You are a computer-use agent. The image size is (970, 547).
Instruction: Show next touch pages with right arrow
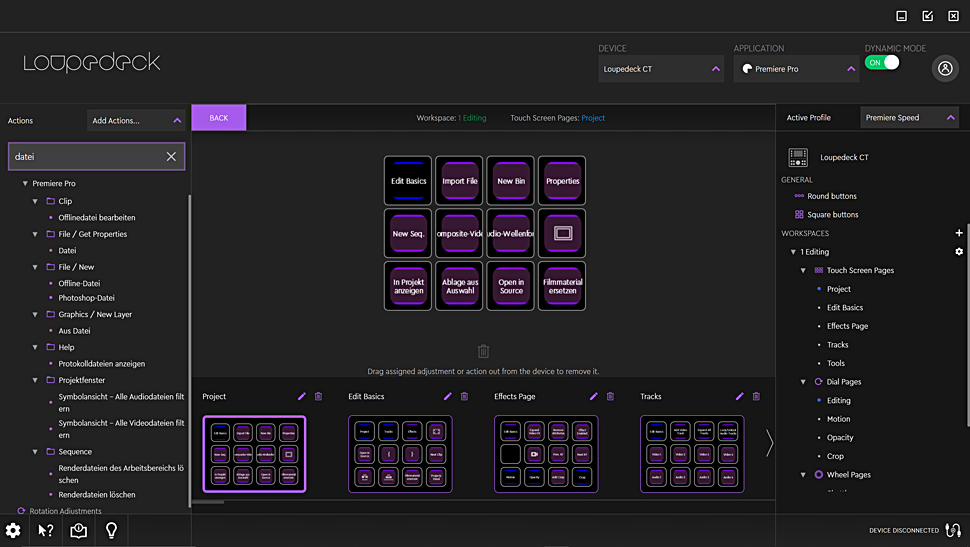coord(769,443)
